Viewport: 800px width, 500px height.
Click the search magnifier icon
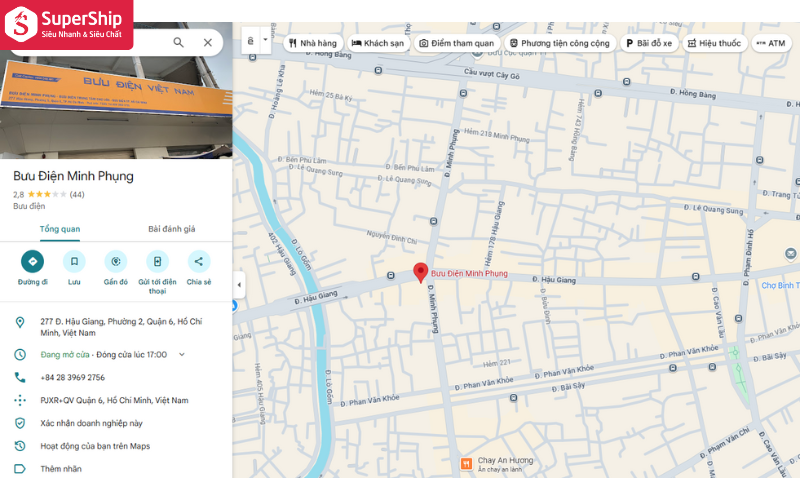point(178,42)
